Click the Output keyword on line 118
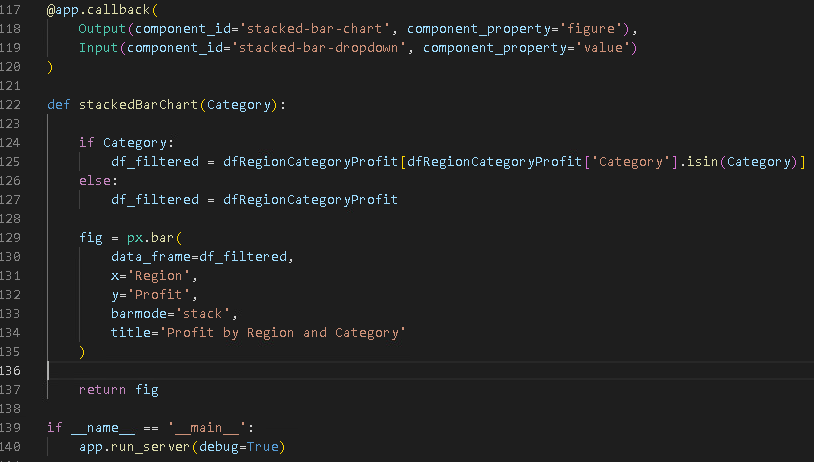Image resolution: width=814 pixels, height=462 pixels. (x=102, y=29)
